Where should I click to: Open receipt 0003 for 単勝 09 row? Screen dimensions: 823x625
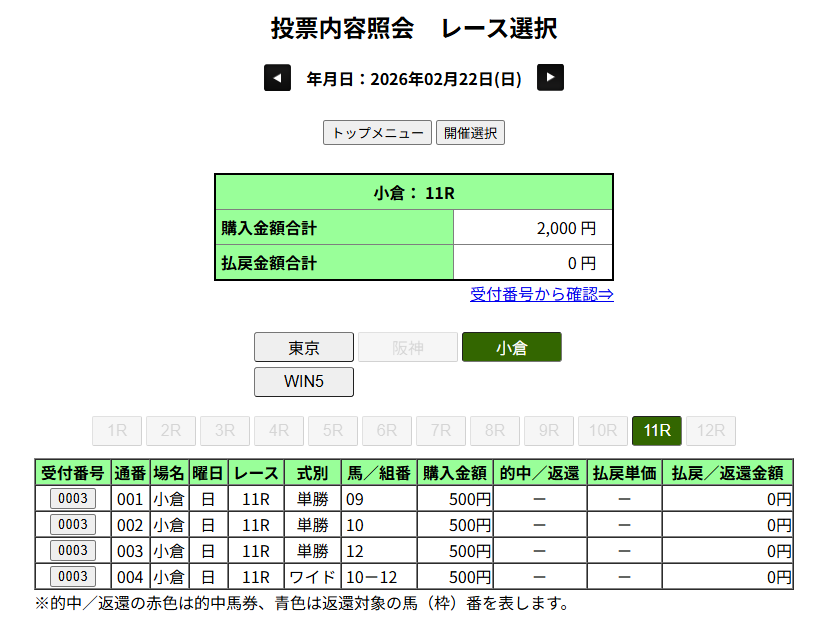72,499
